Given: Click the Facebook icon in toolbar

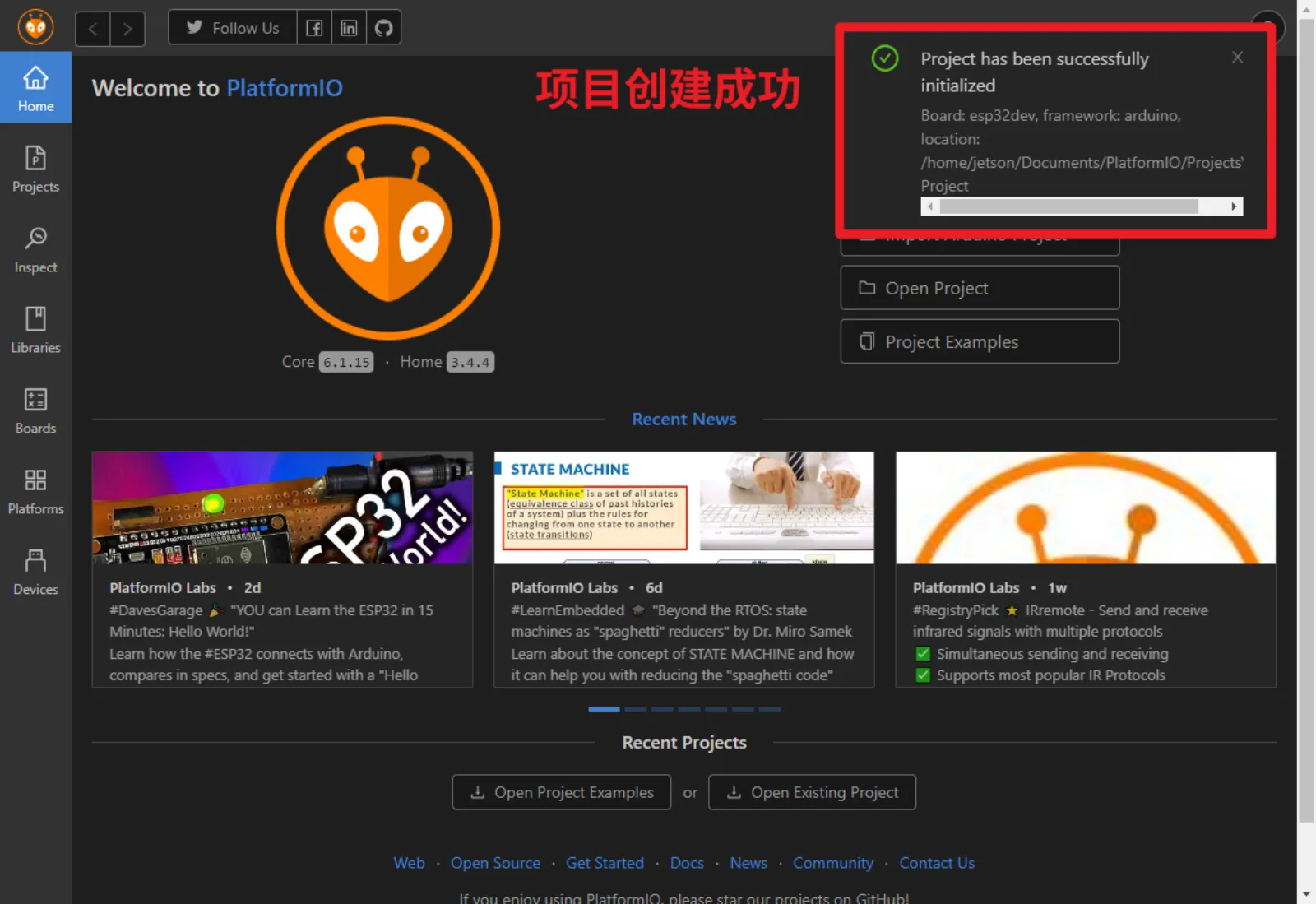Looking at the screenshot, I should point(313,27).
